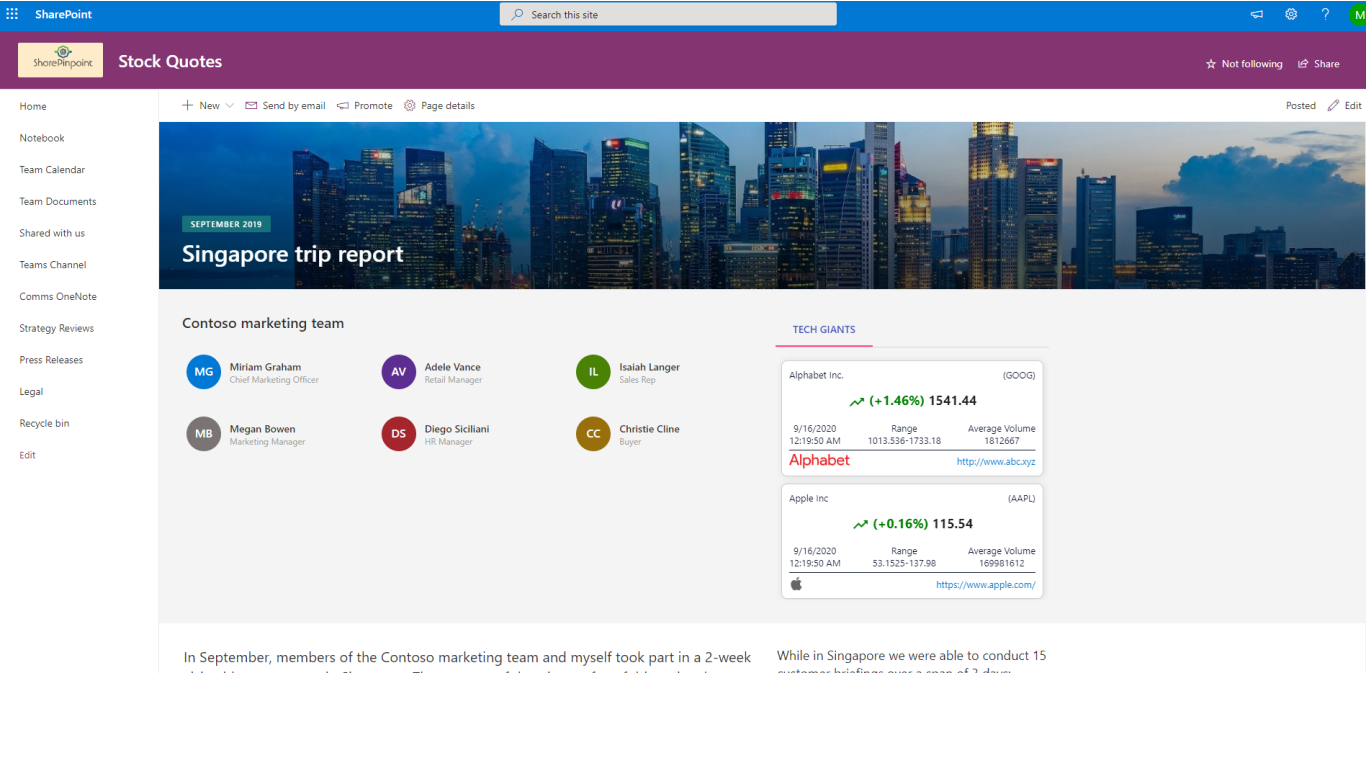Open the app launcher waffle icon
1366x768 pixels.
pos(12,14)
